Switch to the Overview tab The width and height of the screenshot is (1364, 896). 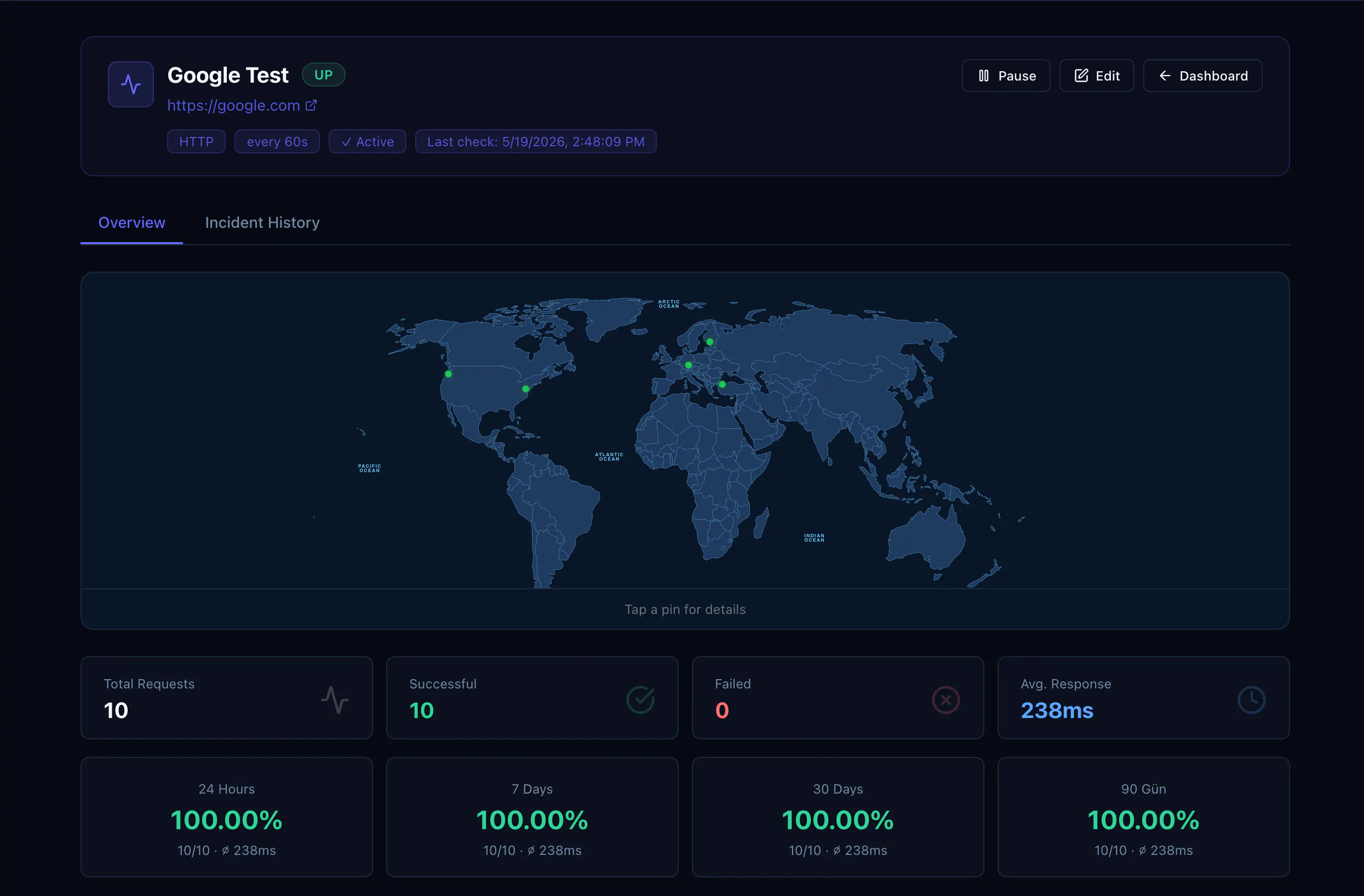click(x=132, y=222)
